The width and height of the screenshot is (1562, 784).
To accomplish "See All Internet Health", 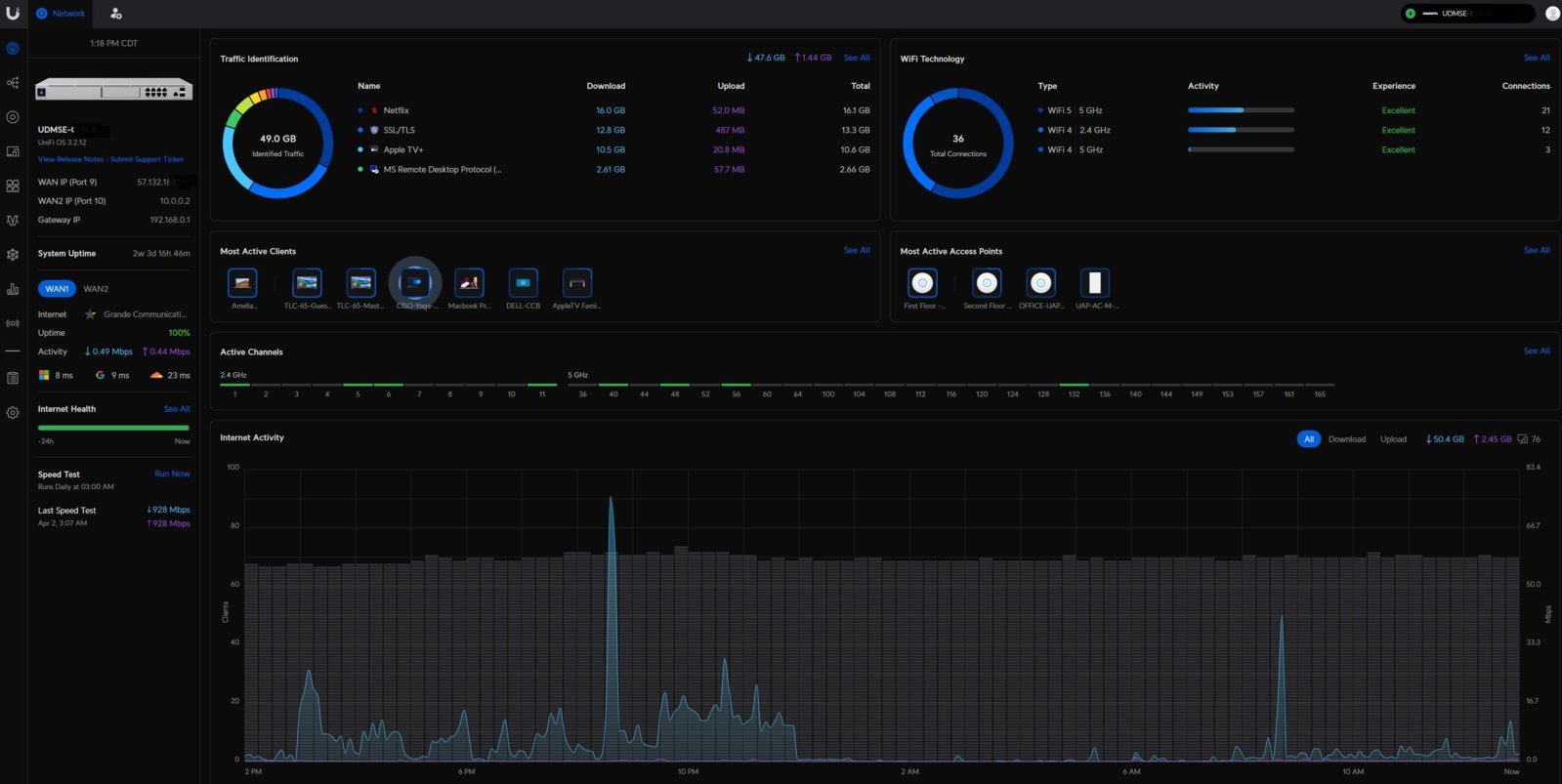I will 177,409.
